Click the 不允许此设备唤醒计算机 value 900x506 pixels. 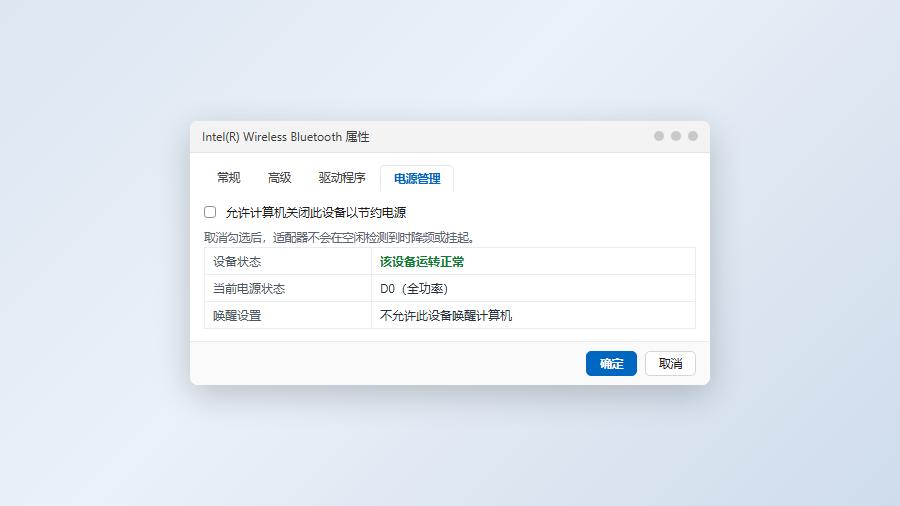coord(446,316)
